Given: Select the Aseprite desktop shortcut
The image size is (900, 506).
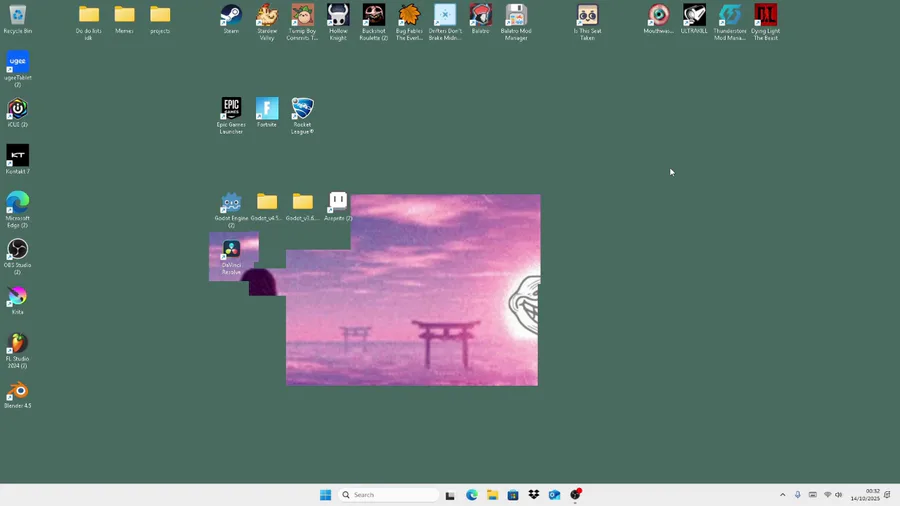Looking at the screenshot, I should coord(338,207).
